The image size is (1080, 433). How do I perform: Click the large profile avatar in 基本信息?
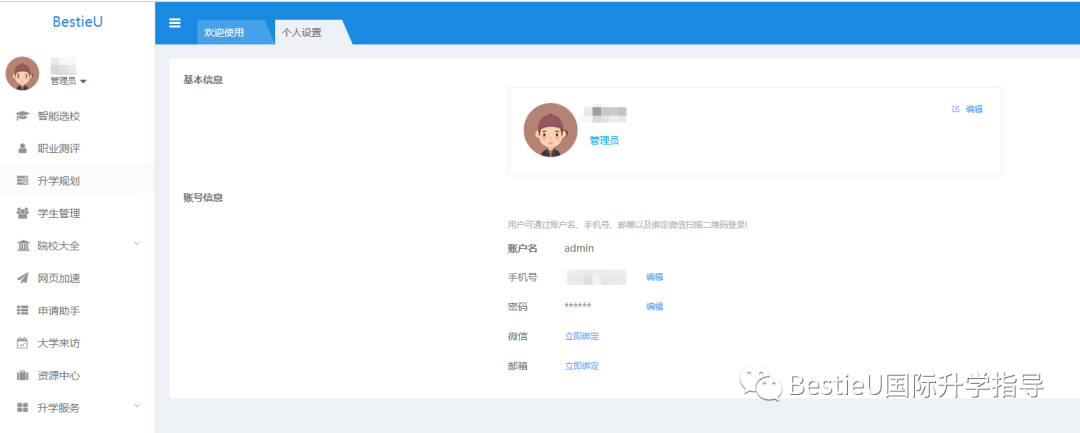click(x=550, y=130)
